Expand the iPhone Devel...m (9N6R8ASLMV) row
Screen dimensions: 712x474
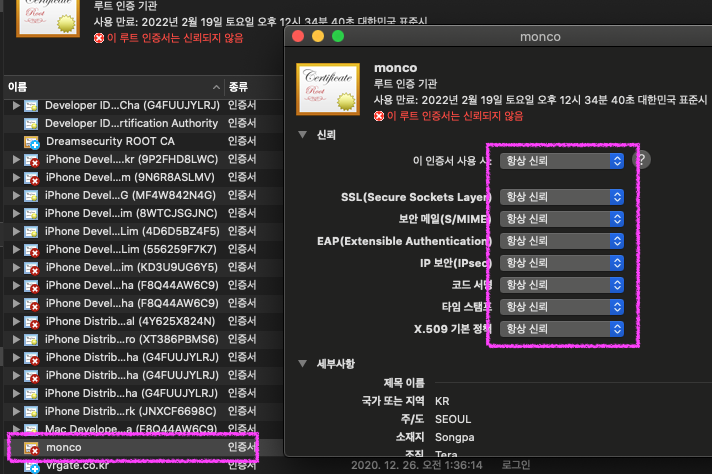(x=16, y=178)
